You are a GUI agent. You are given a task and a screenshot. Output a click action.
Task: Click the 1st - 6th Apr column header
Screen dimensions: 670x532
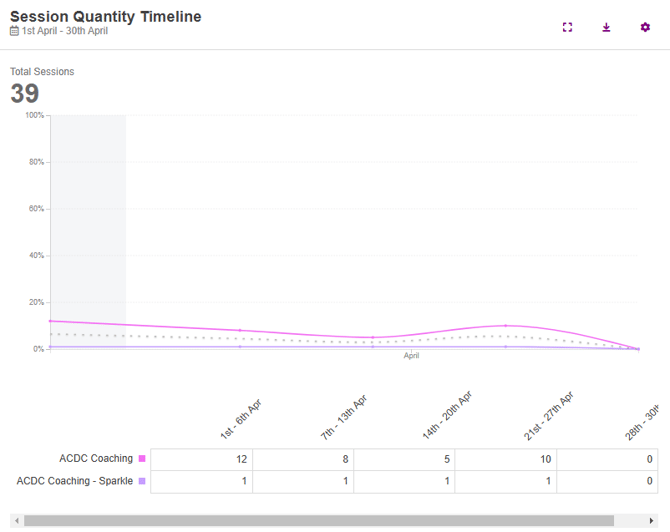[x=241, y=419]
